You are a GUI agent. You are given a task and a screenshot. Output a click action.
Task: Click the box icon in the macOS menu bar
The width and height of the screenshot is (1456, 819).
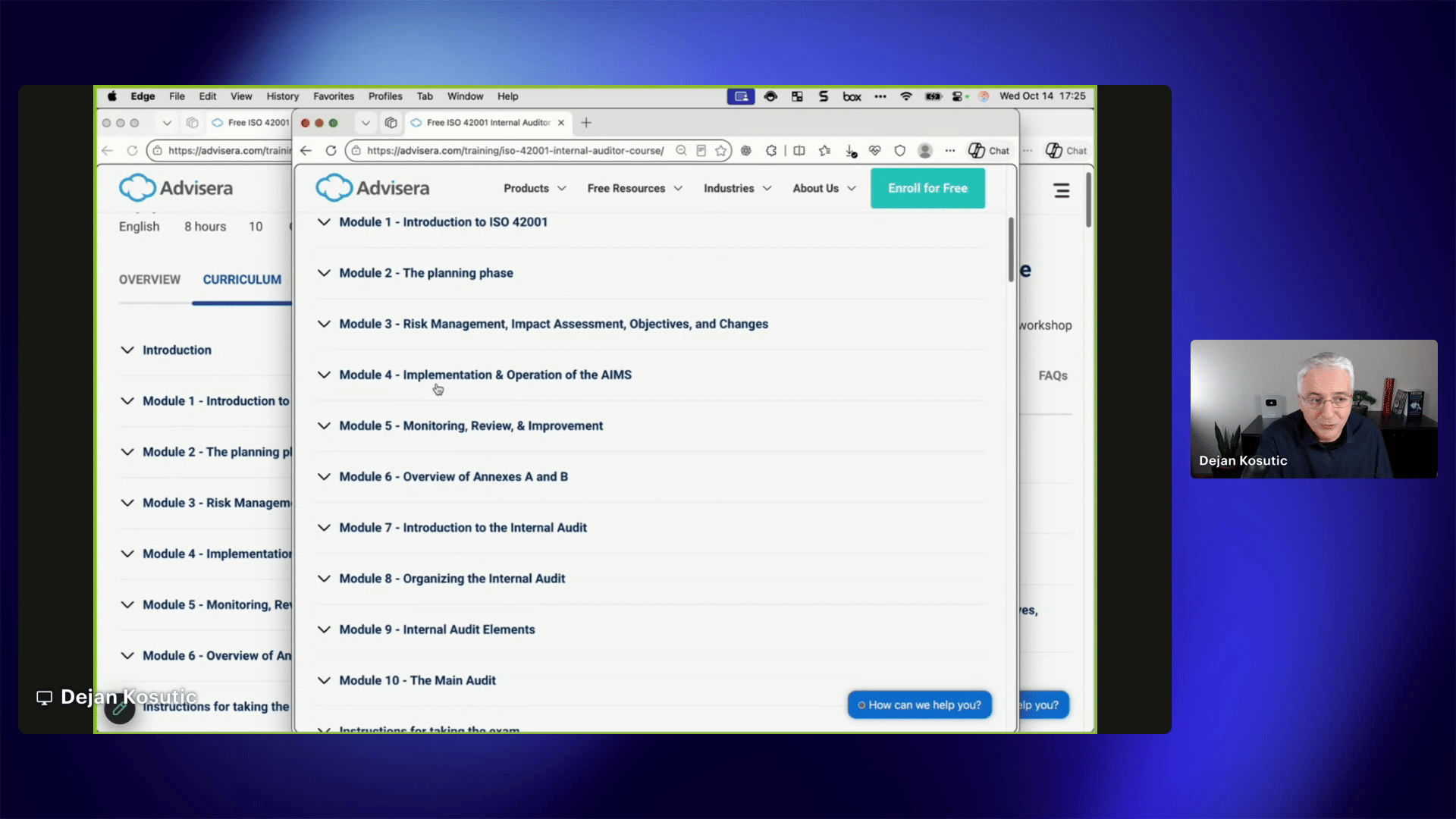pos(852,96)
